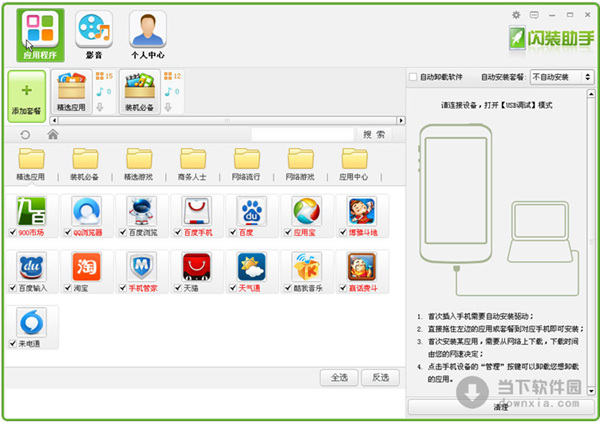Open 个人中心 section

(x=148, y=35)
